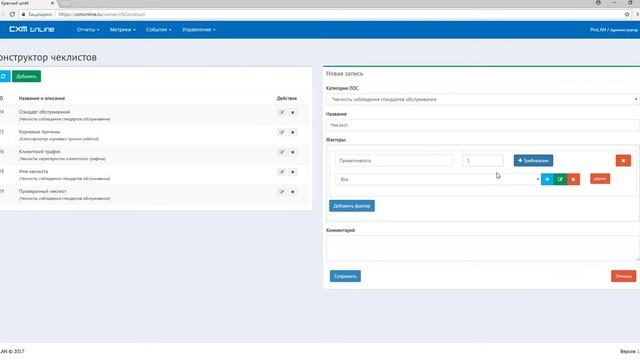
Task: Focus the Комментарий text area
Action: pos(482,248)
